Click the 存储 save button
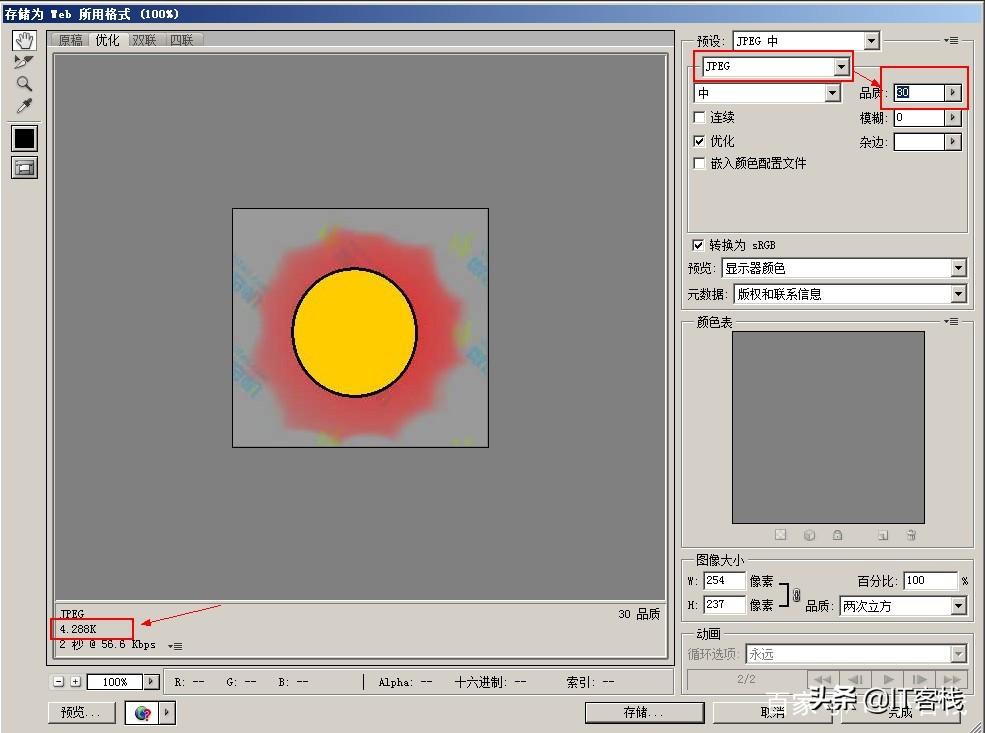Viewport: 985px width, 733px height. pos(645,712)
